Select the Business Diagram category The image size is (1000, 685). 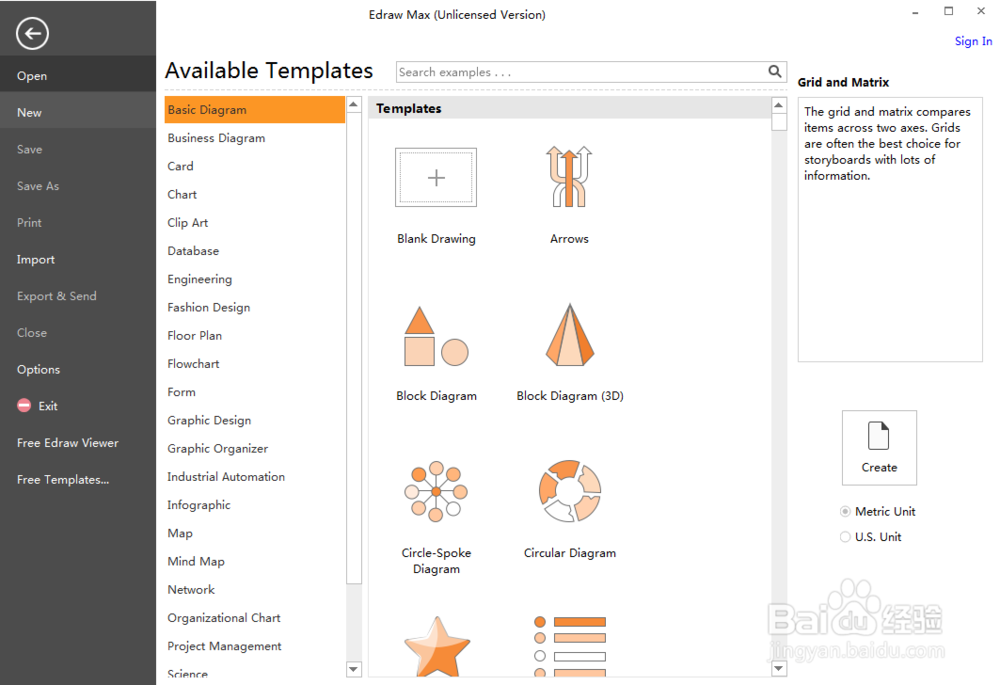[x=254, y=138]
